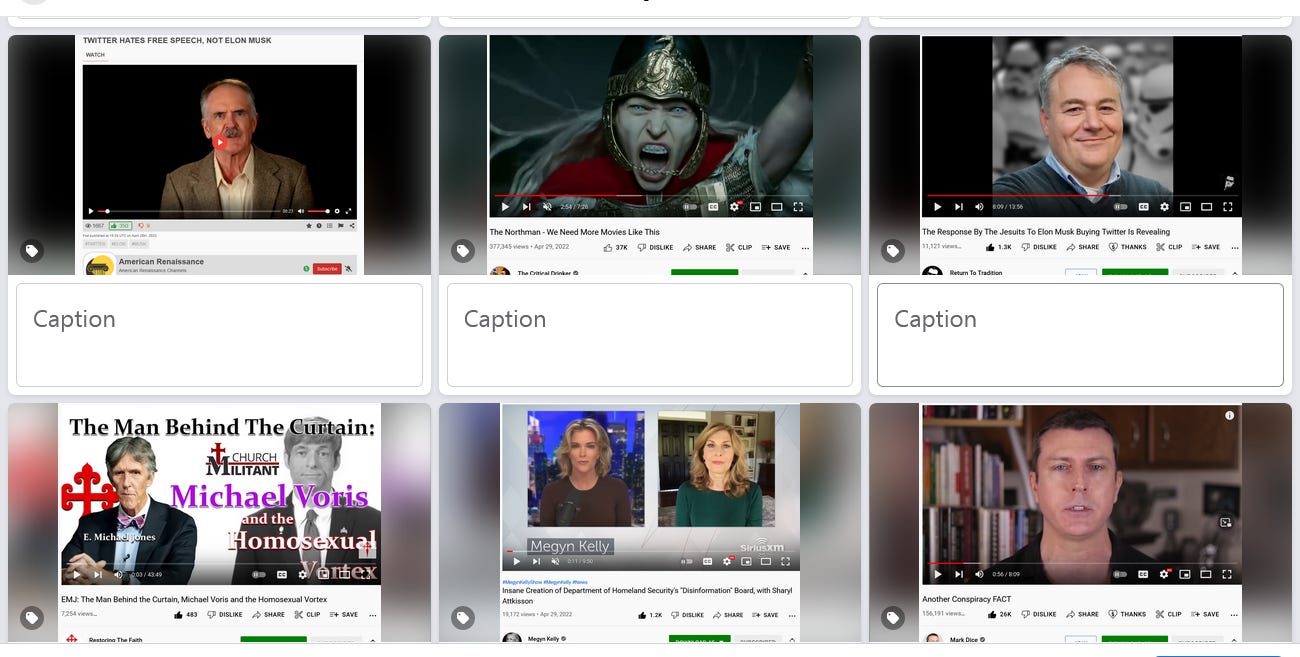1300x657 pixels.
Task: Click tag icon on Michael Voris video image
Action: tap(32, 618)
